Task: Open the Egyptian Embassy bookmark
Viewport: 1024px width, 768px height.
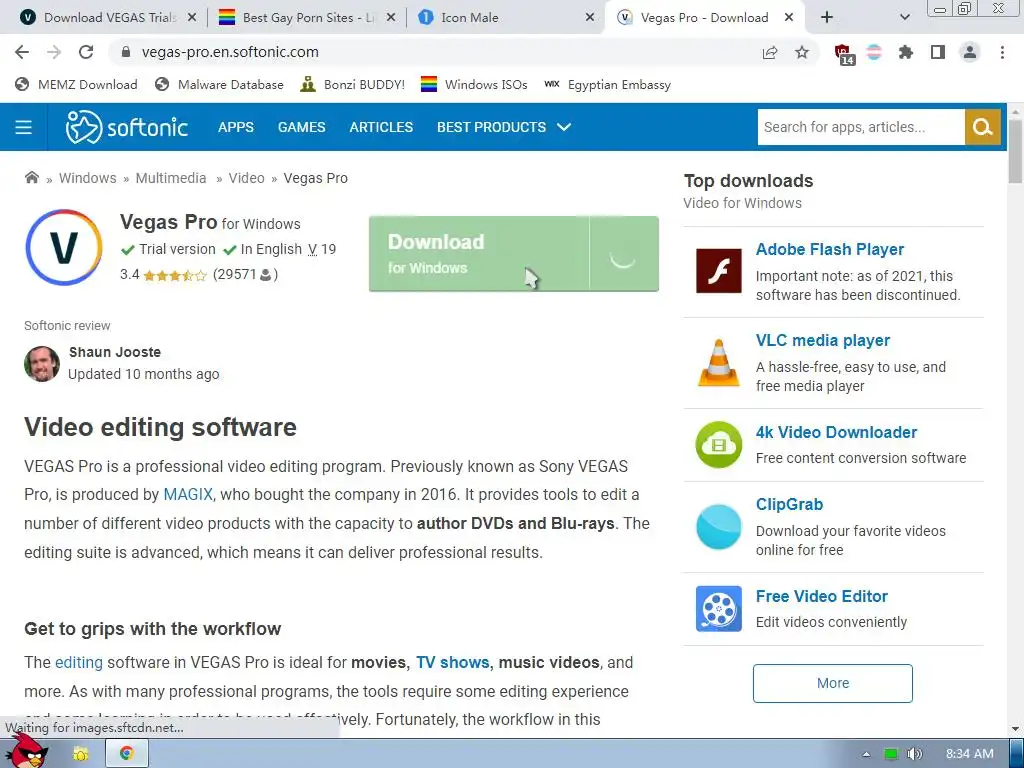Action: [x=607, y=84]
